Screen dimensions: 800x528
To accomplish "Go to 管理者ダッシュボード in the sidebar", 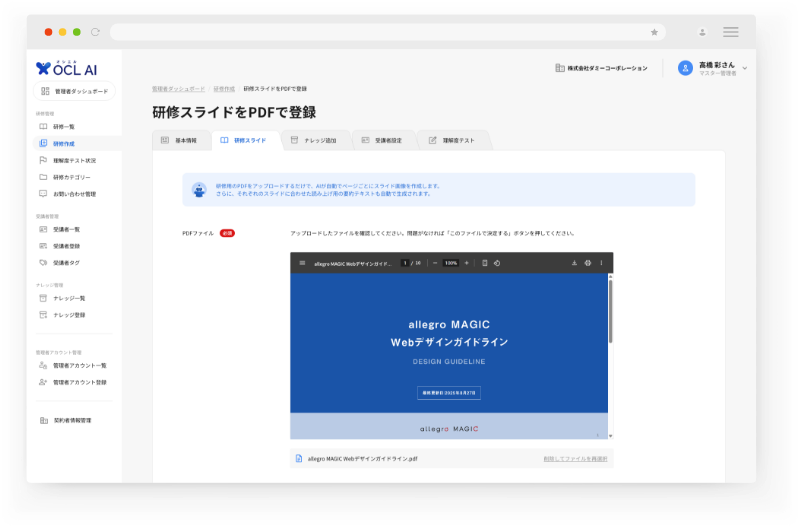I will click(75, 91).
